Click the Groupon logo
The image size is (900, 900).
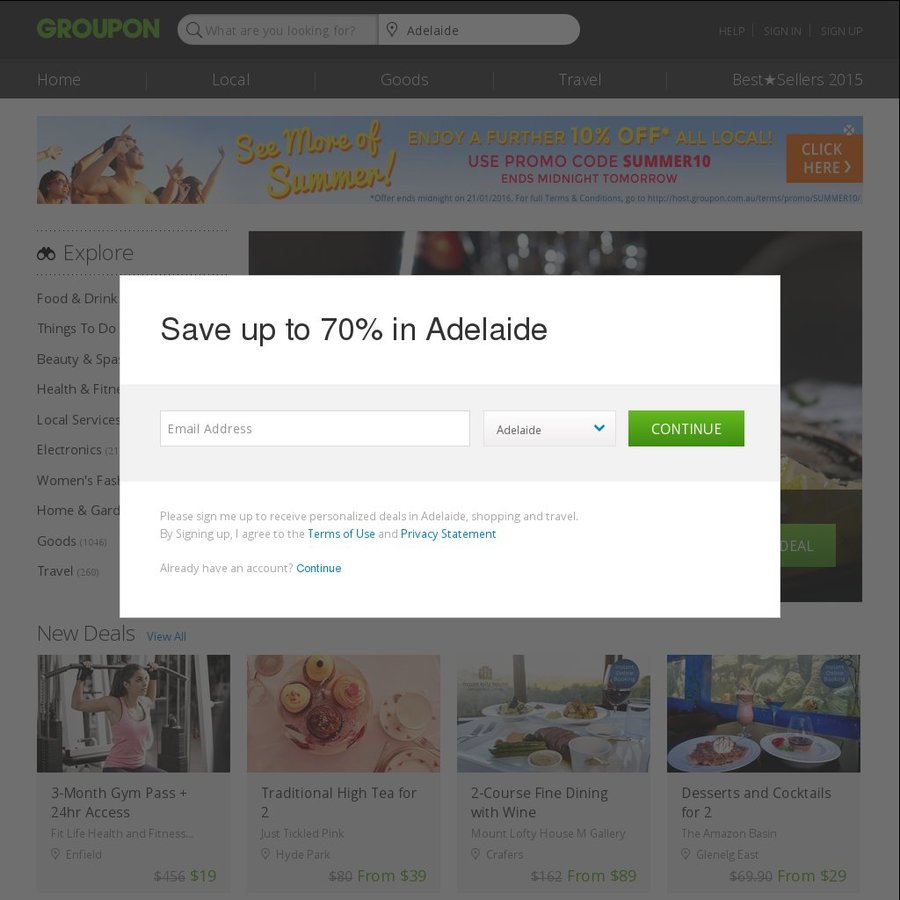[98, 29]
